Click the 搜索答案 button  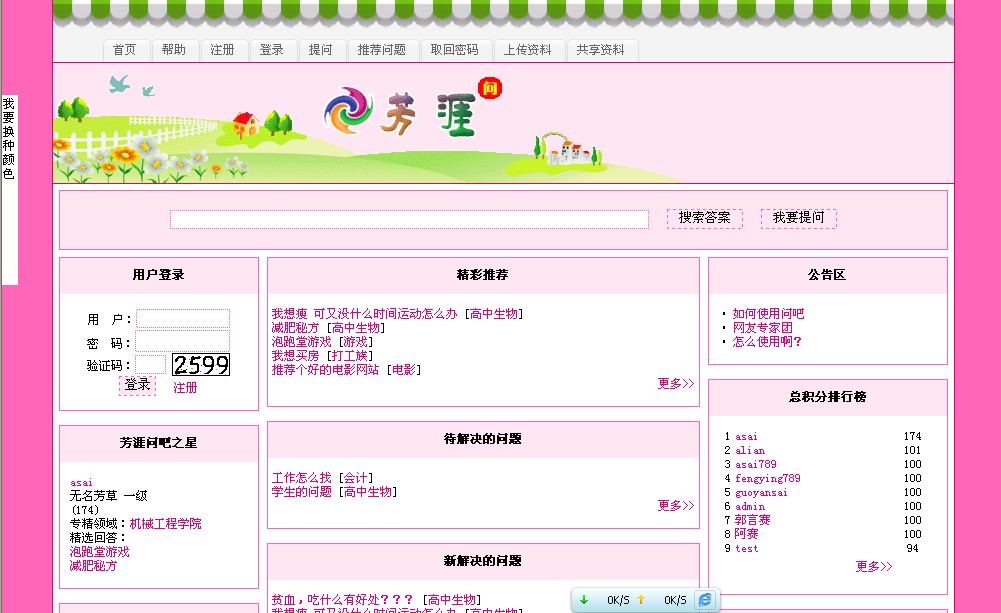705,218
